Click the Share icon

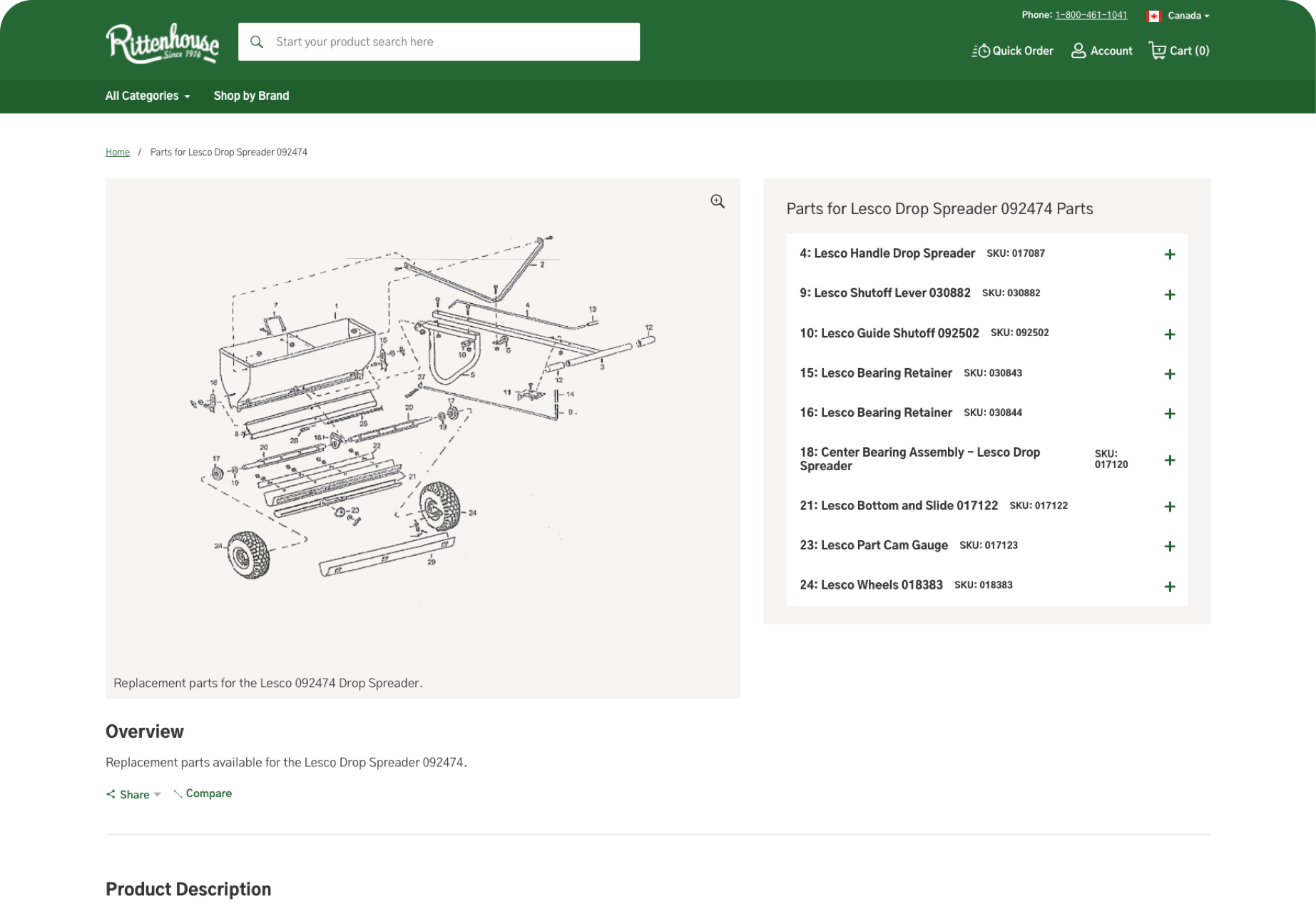(x=111, y=793)
